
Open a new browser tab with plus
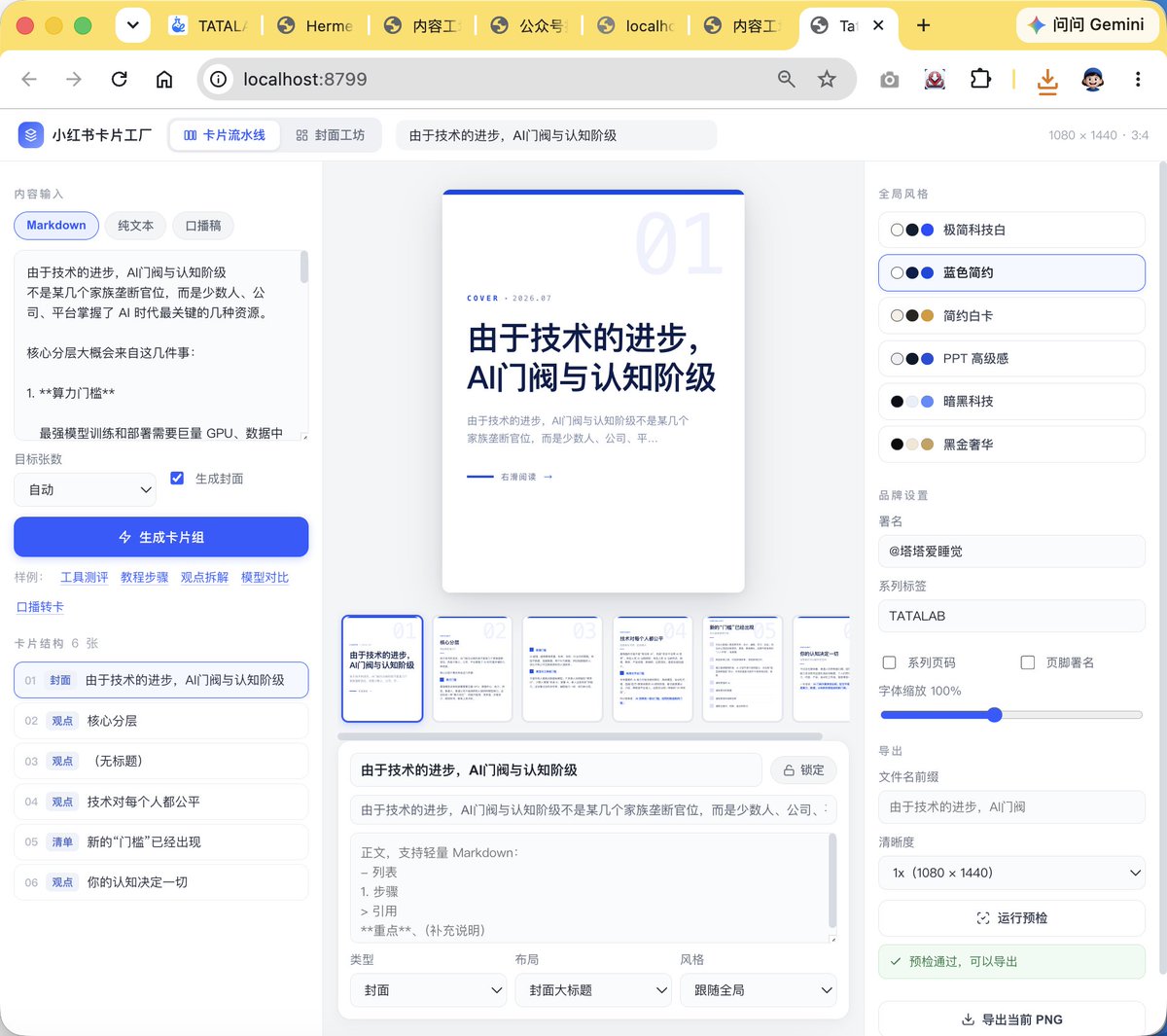[923, 25]
